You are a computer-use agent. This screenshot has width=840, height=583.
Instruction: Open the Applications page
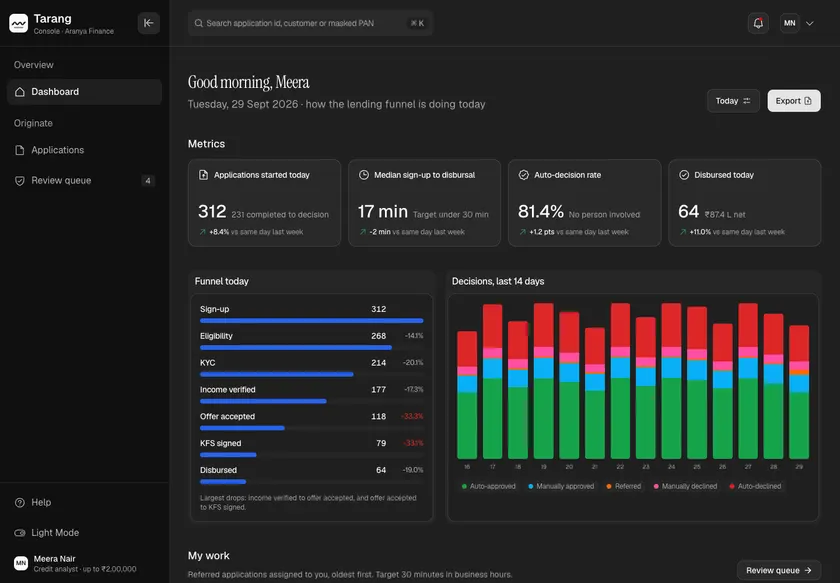point(85,150)
